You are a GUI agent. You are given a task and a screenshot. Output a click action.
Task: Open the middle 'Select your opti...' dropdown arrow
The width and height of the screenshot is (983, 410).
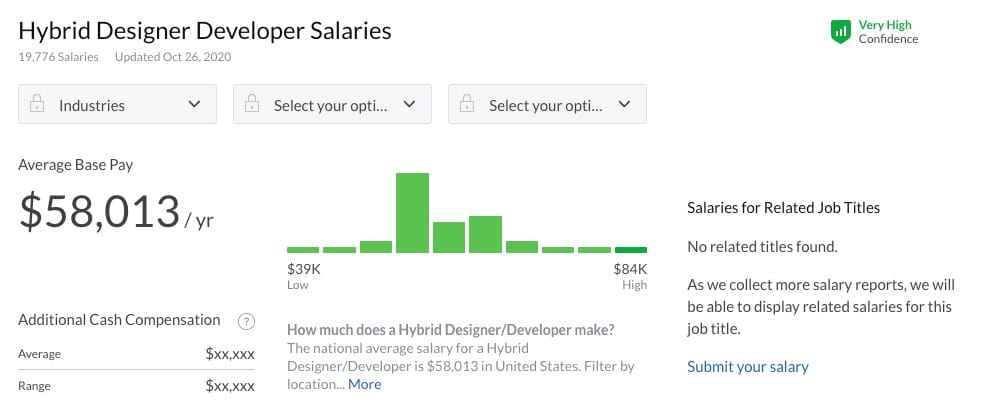(409, 104)
